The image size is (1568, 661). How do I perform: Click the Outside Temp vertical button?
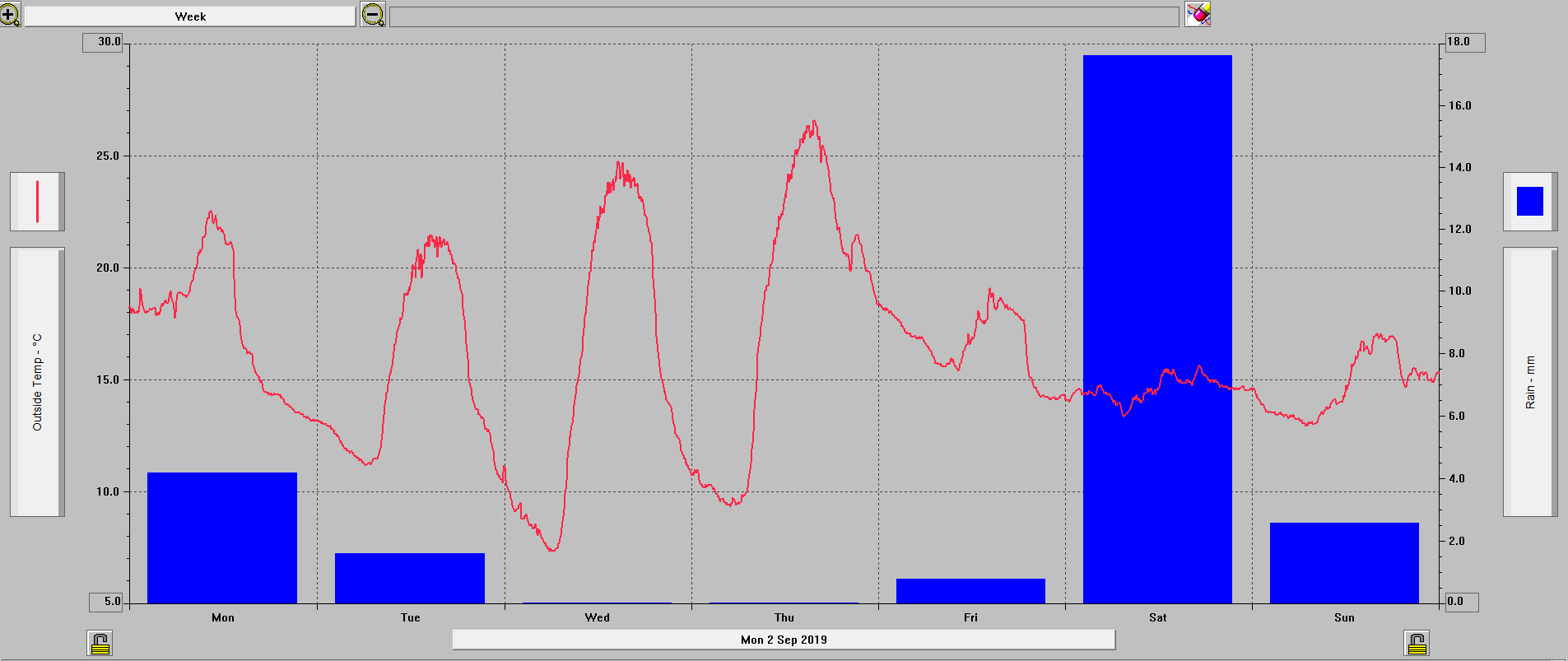(x=37, y=382)
